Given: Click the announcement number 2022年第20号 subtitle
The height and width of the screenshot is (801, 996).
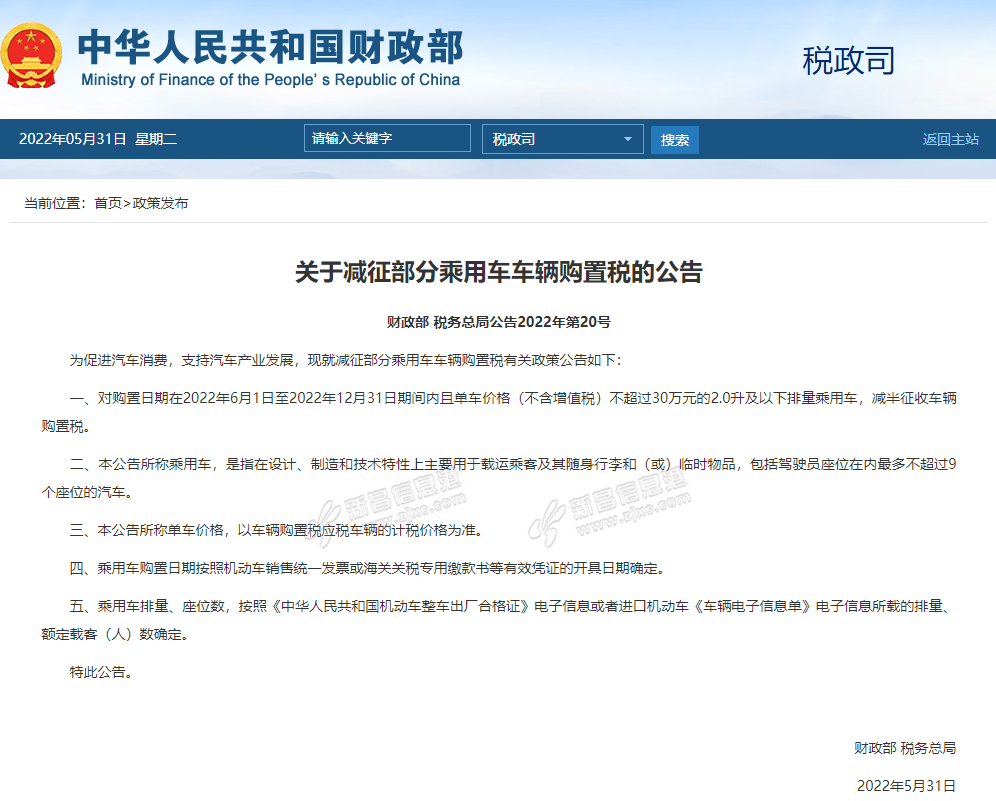Looking at the screenshot, I should tap(499, 322).
